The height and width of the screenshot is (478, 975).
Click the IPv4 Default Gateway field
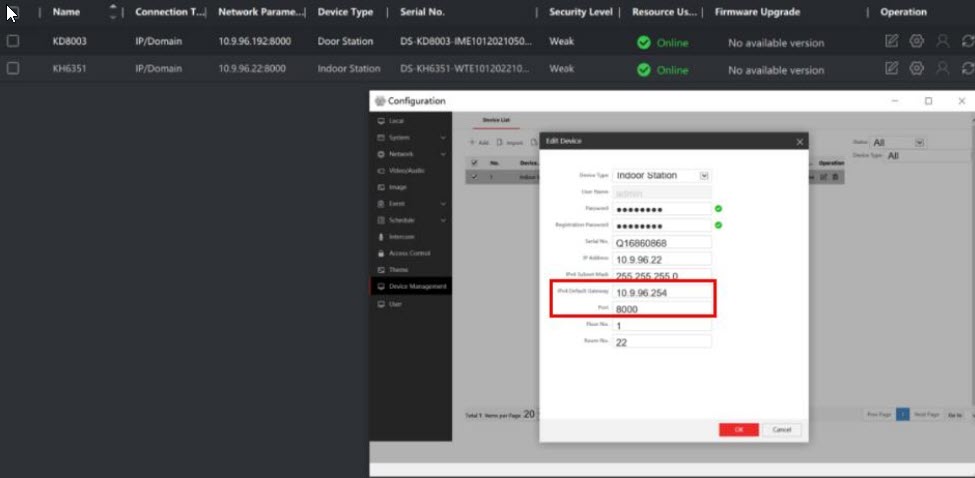point(661,293)
